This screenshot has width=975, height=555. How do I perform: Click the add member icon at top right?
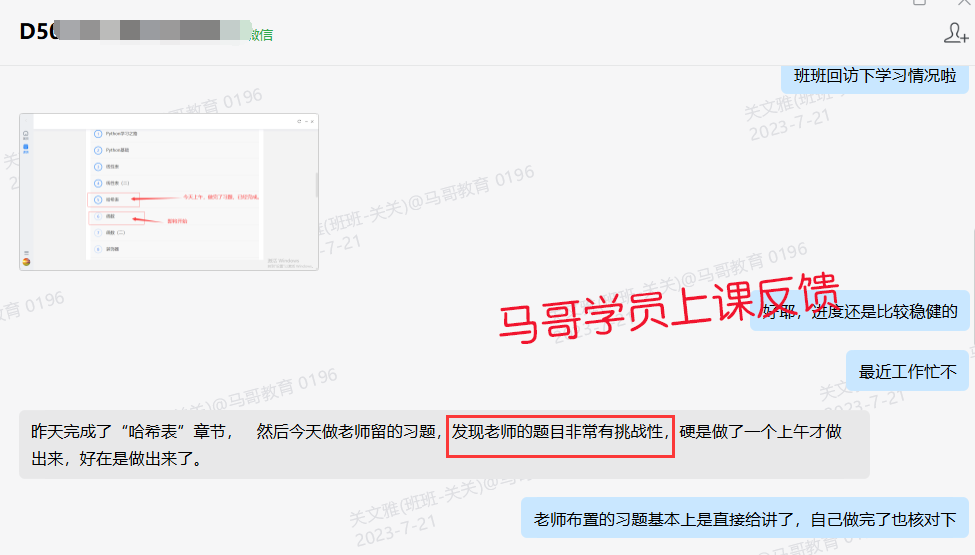[x=954, y=33]
